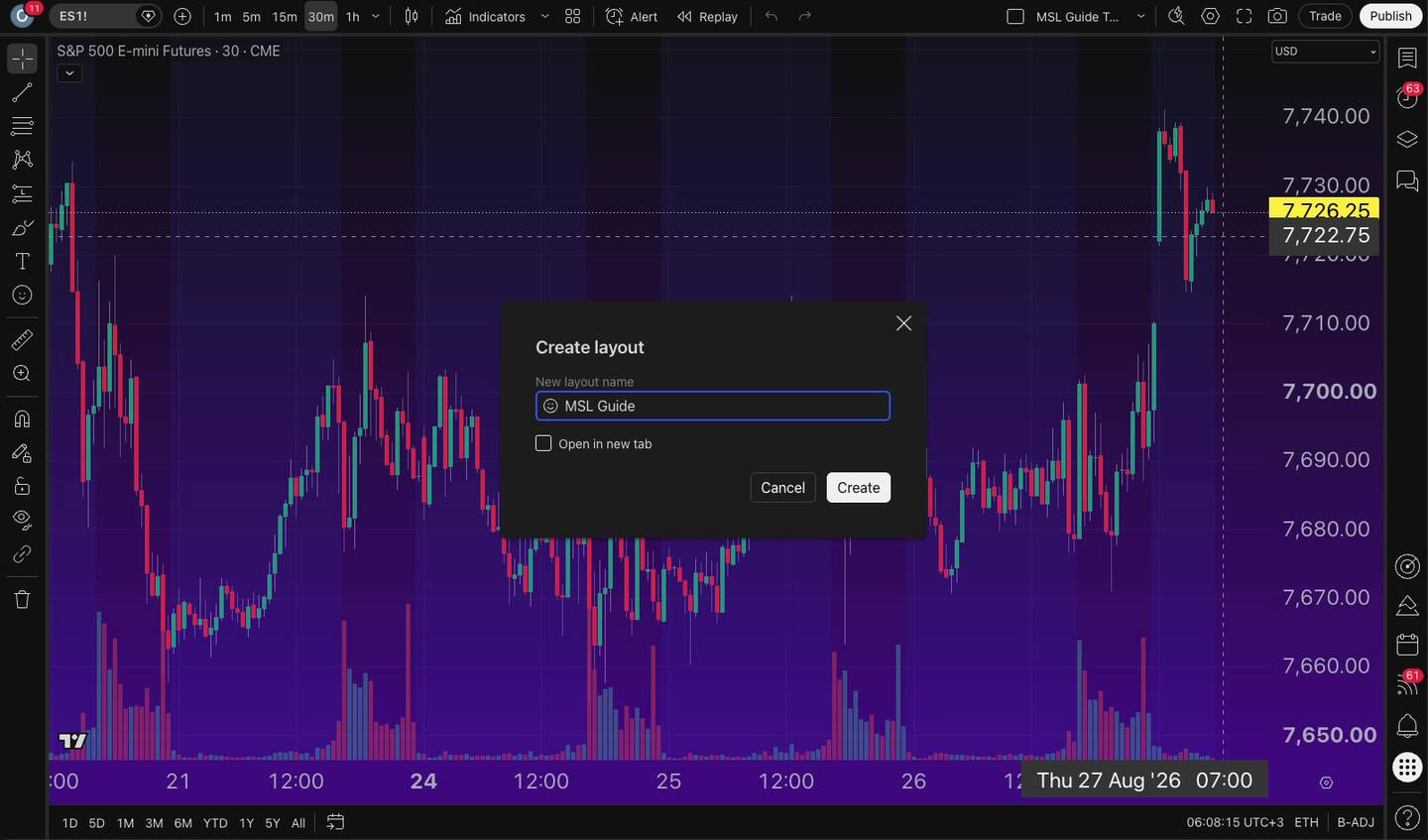Set date range to 1D
This screenshot has width=1428, height=840.
tap(69, 823)
